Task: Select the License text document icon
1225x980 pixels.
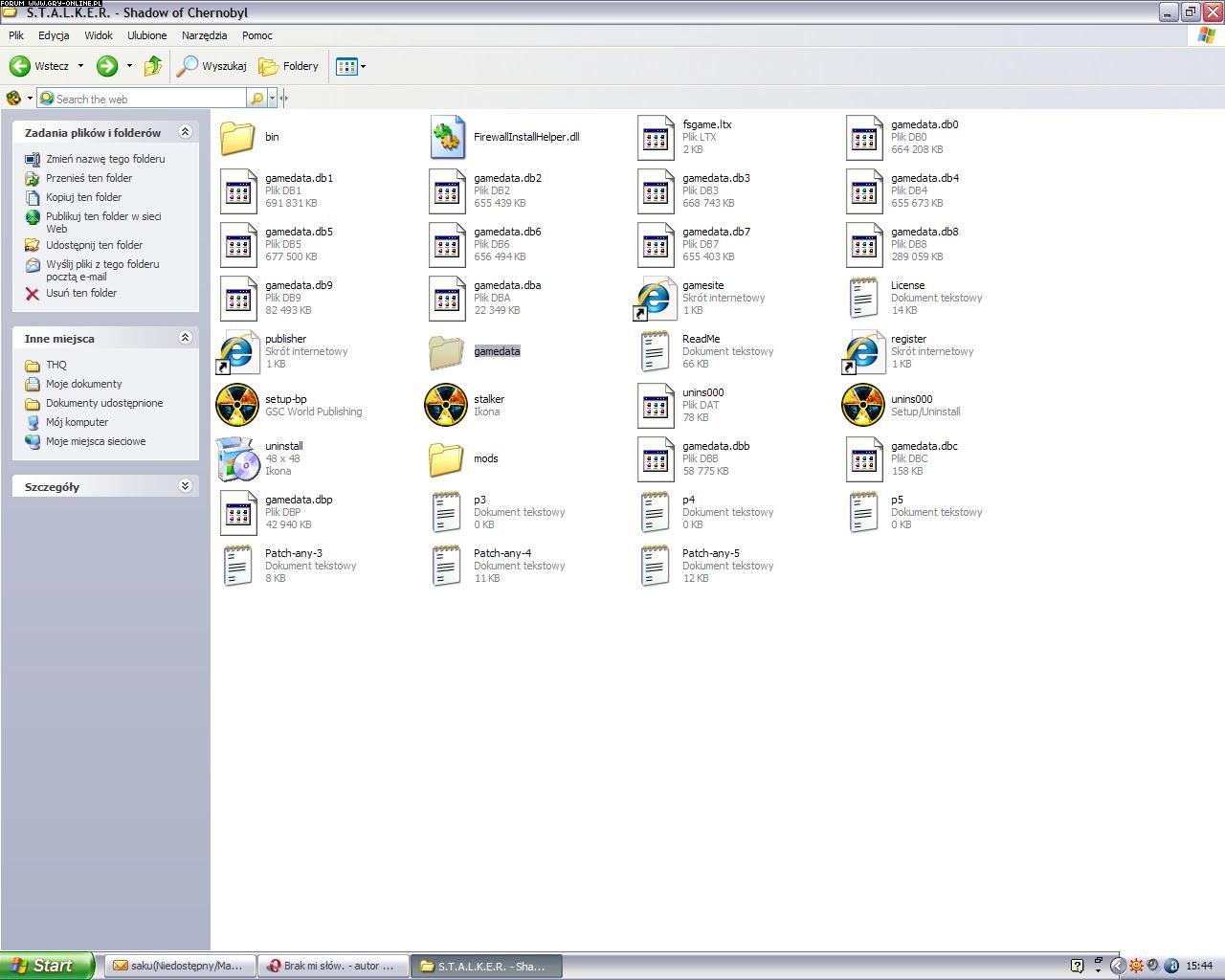Action: tap(863, 299)
